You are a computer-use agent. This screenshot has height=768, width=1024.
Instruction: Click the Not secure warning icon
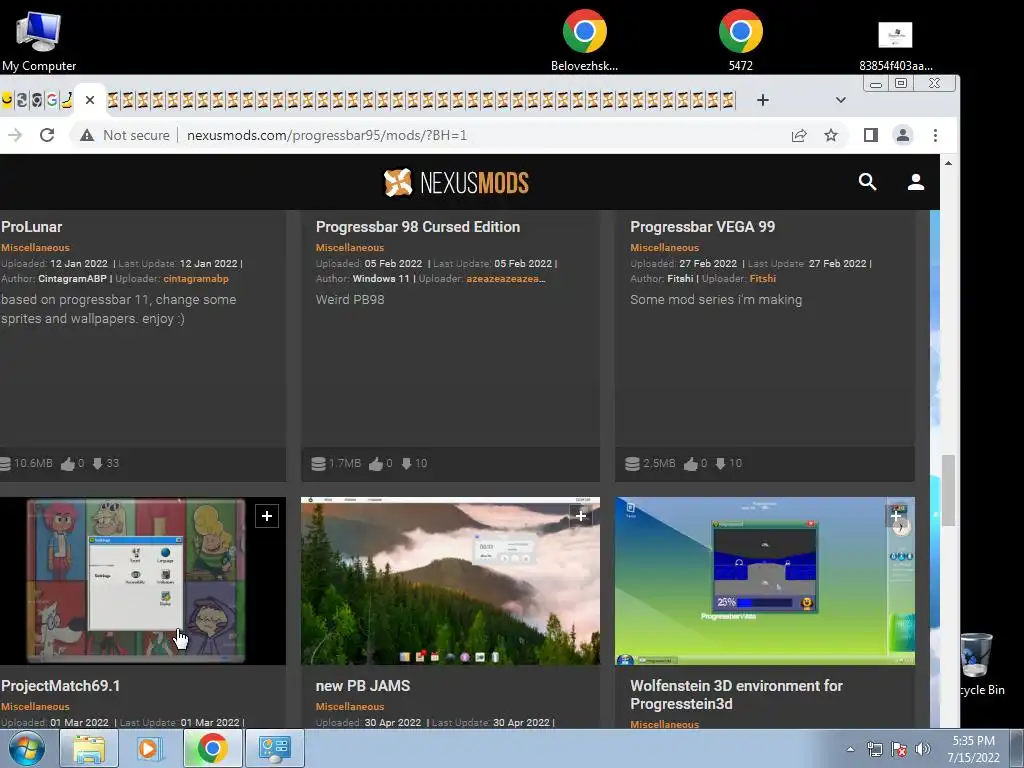tap(87, 135)
